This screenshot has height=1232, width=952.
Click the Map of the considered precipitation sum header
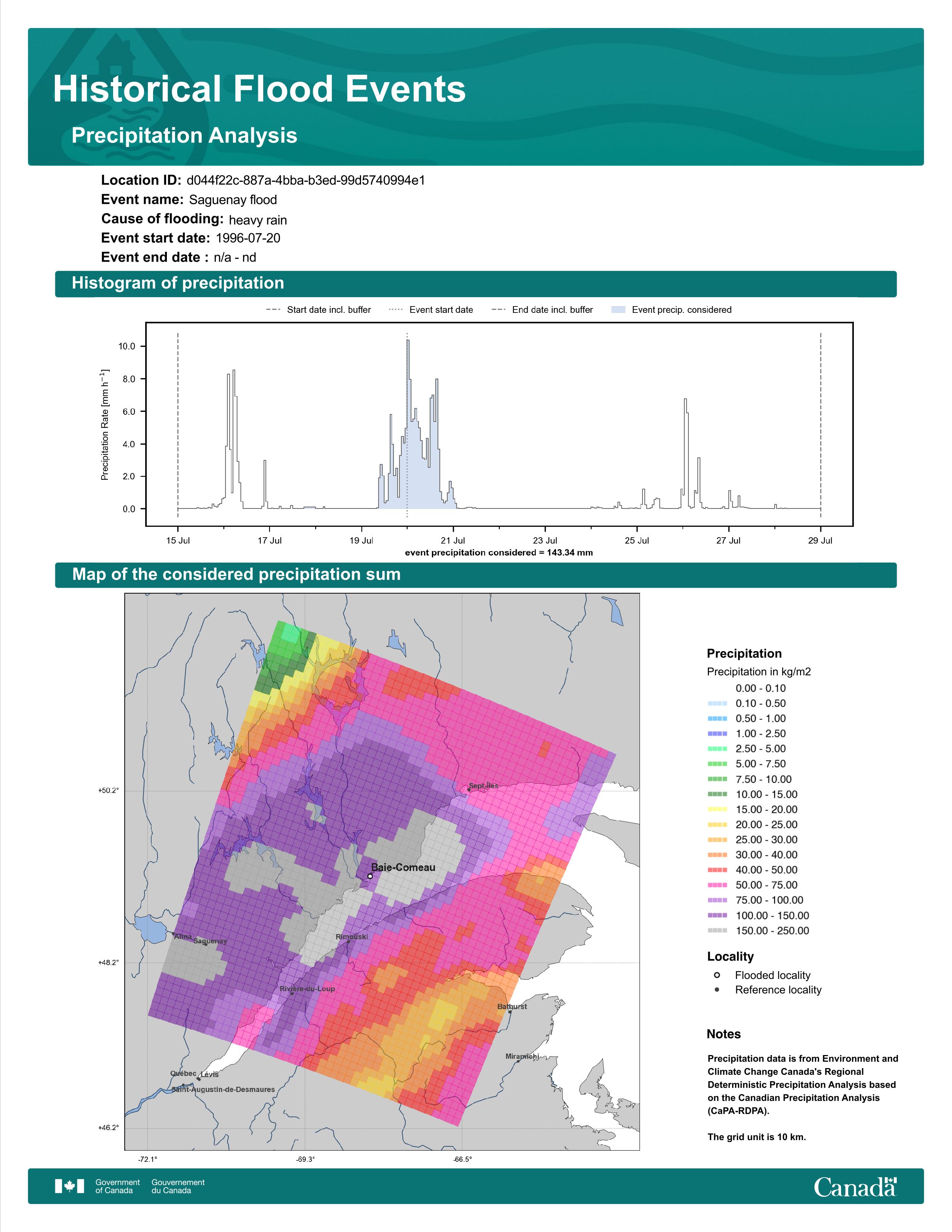pyautogui.click(x=236, y=574)
